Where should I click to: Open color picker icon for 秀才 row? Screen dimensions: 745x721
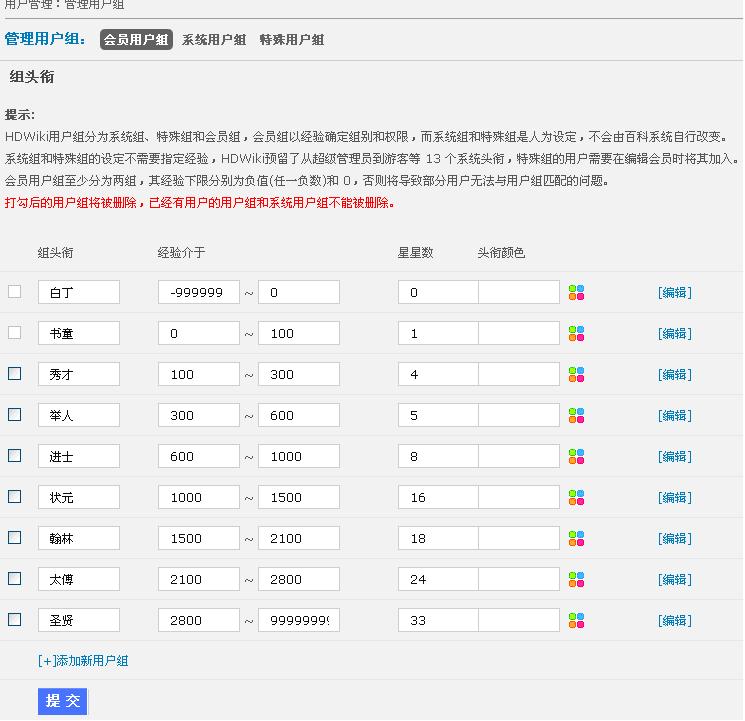pyautogui.click(x=576, y=375)
